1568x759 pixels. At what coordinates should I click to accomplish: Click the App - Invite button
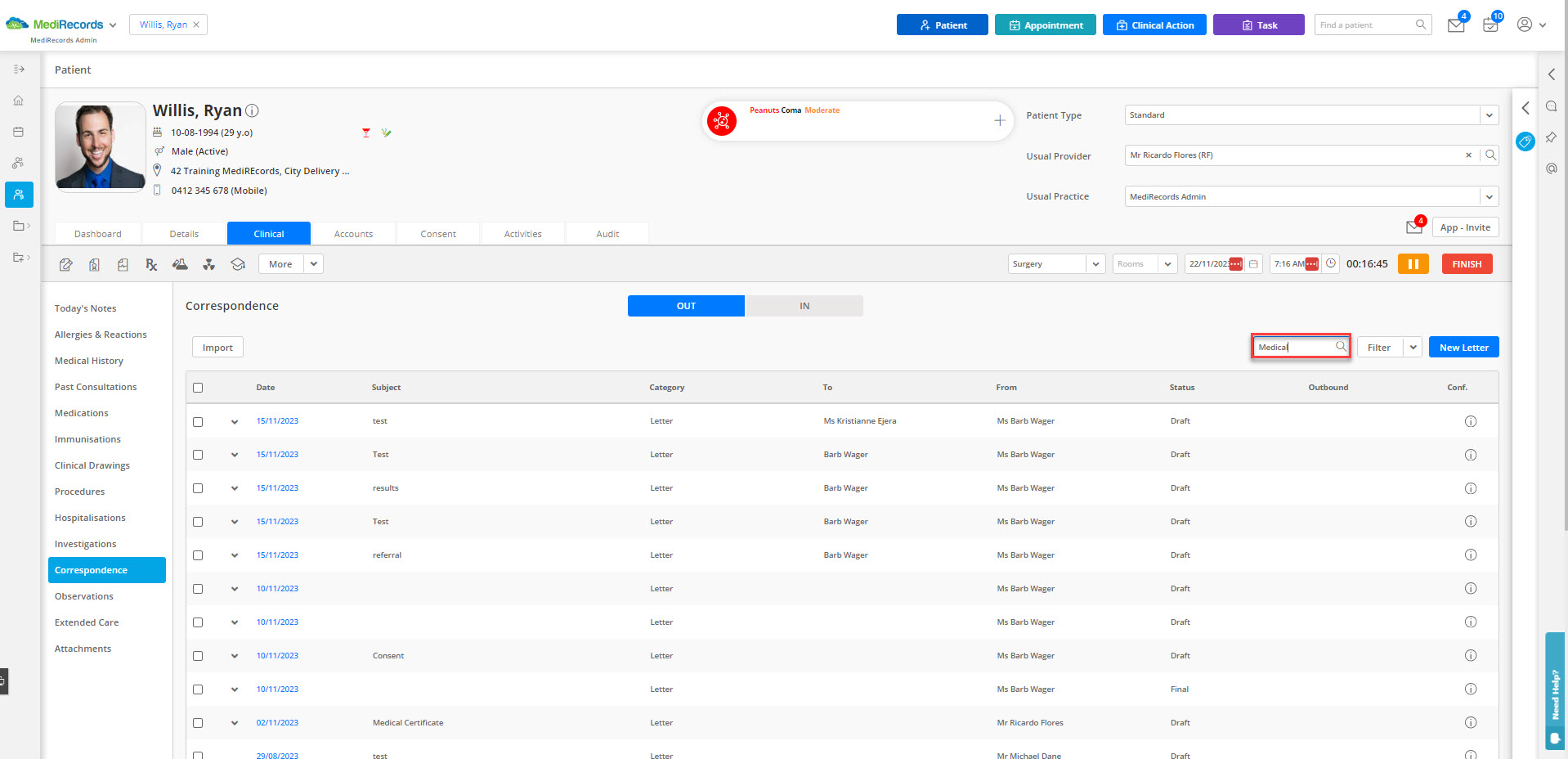pos(1465,227)
